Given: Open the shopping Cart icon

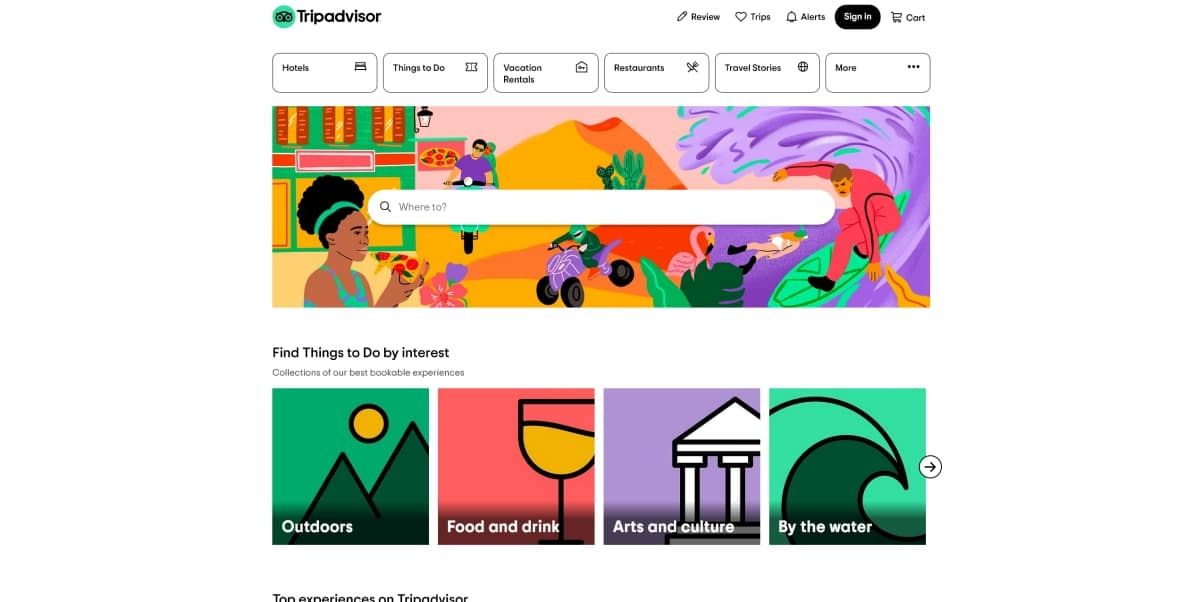Looking at the screenshot, I should coord(897,17).
